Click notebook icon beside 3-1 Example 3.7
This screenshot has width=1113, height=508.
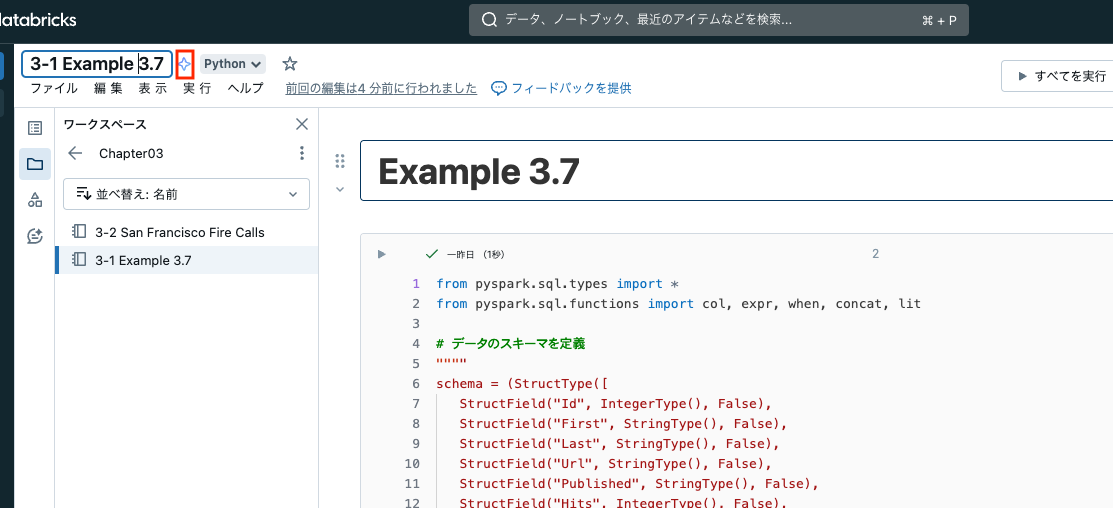(x=79, y=260)
